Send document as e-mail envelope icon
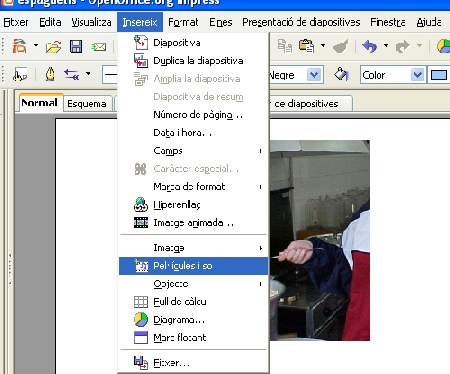The image size is (450, 374). 99,47
